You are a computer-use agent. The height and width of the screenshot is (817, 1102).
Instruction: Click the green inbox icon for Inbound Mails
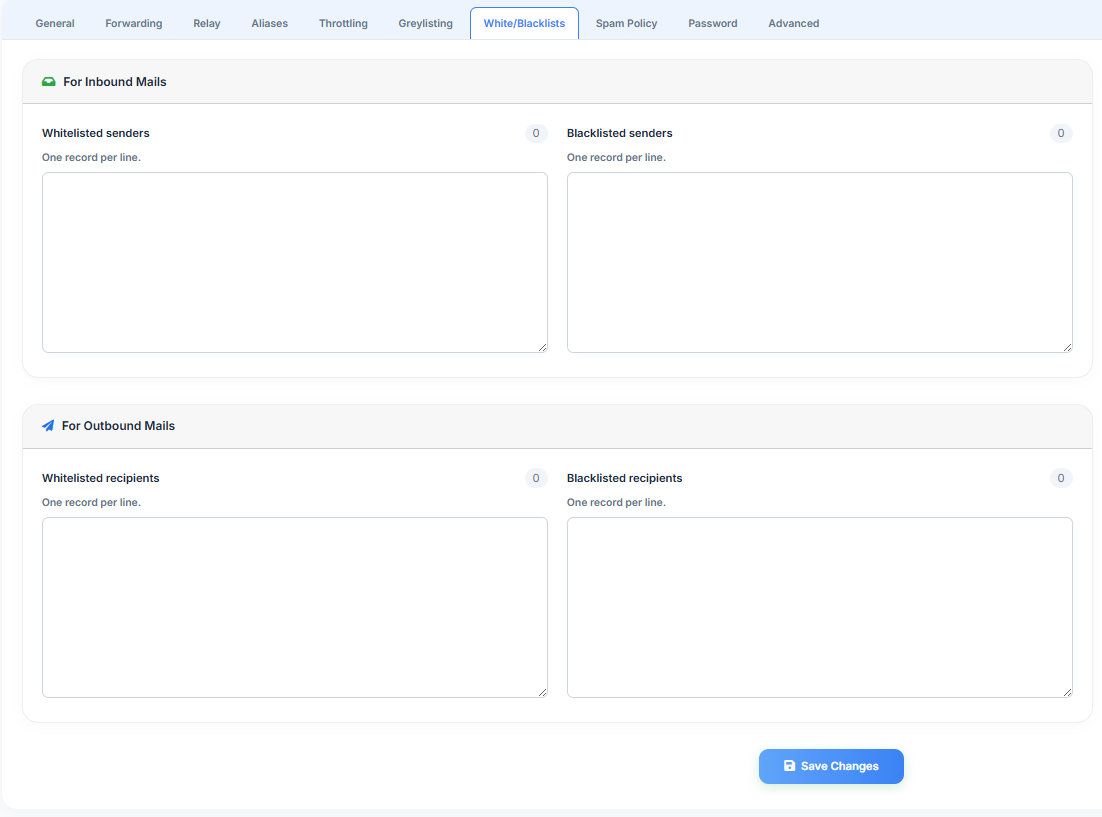(48, 82)
